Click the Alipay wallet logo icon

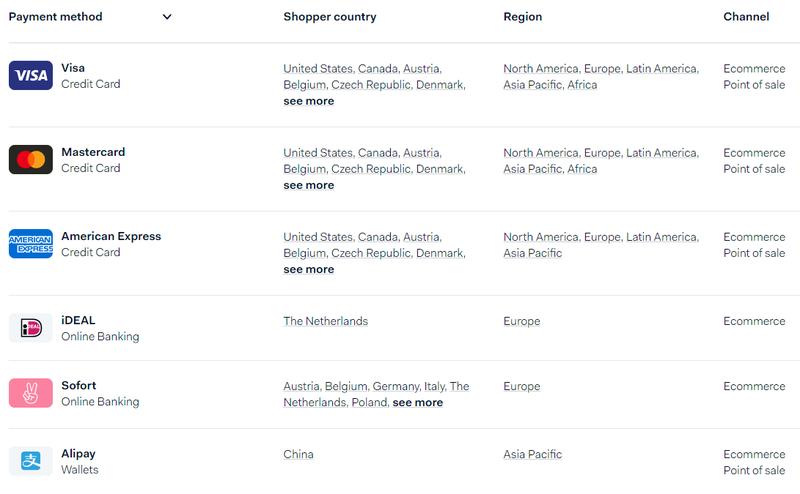[30, 461]
